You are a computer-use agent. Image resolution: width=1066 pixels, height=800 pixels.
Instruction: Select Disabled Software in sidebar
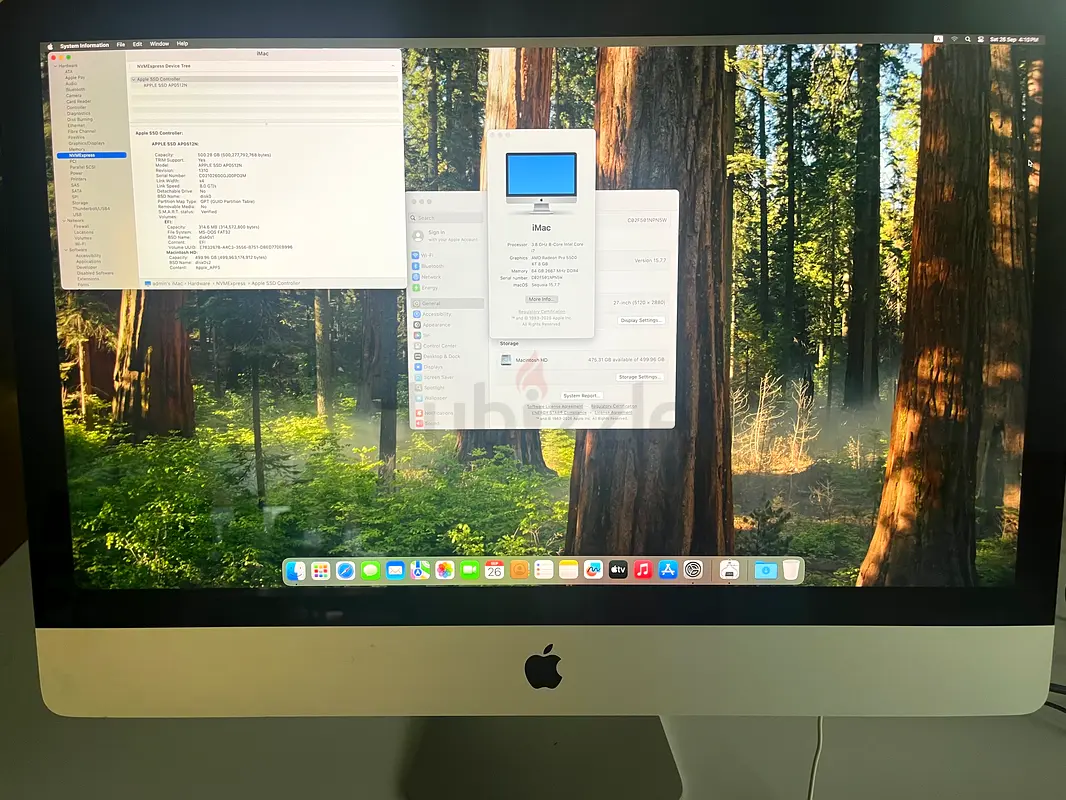coord(95,273)
